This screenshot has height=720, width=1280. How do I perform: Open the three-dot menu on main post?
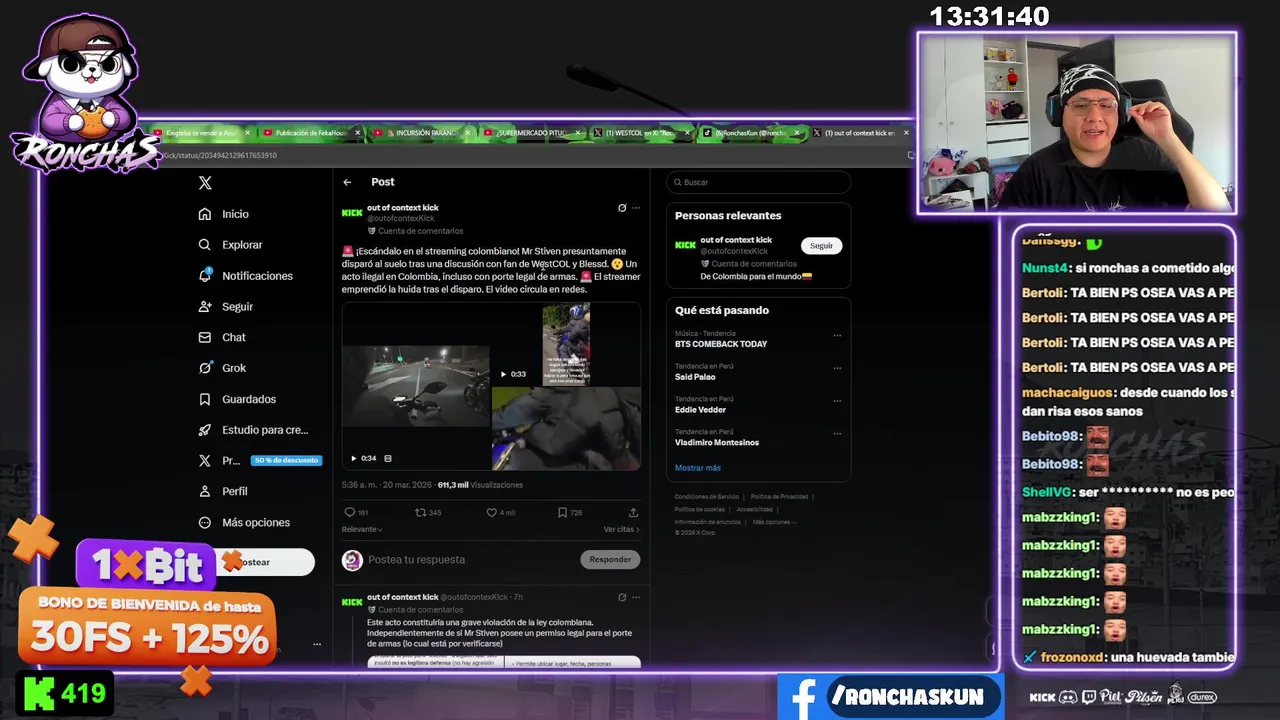636,208
